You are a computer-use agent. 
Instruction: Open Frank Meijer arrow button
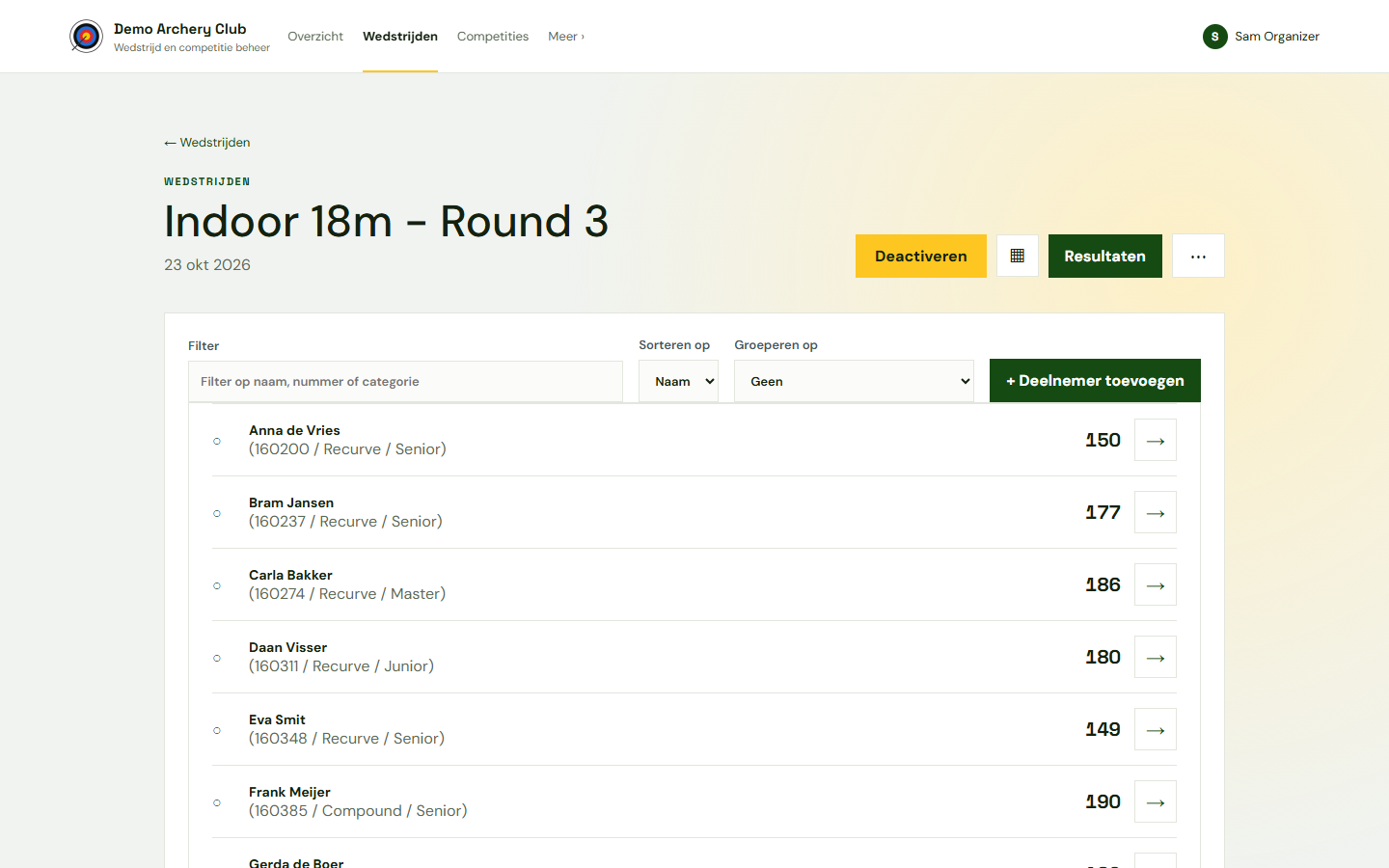pos(1156,801)
